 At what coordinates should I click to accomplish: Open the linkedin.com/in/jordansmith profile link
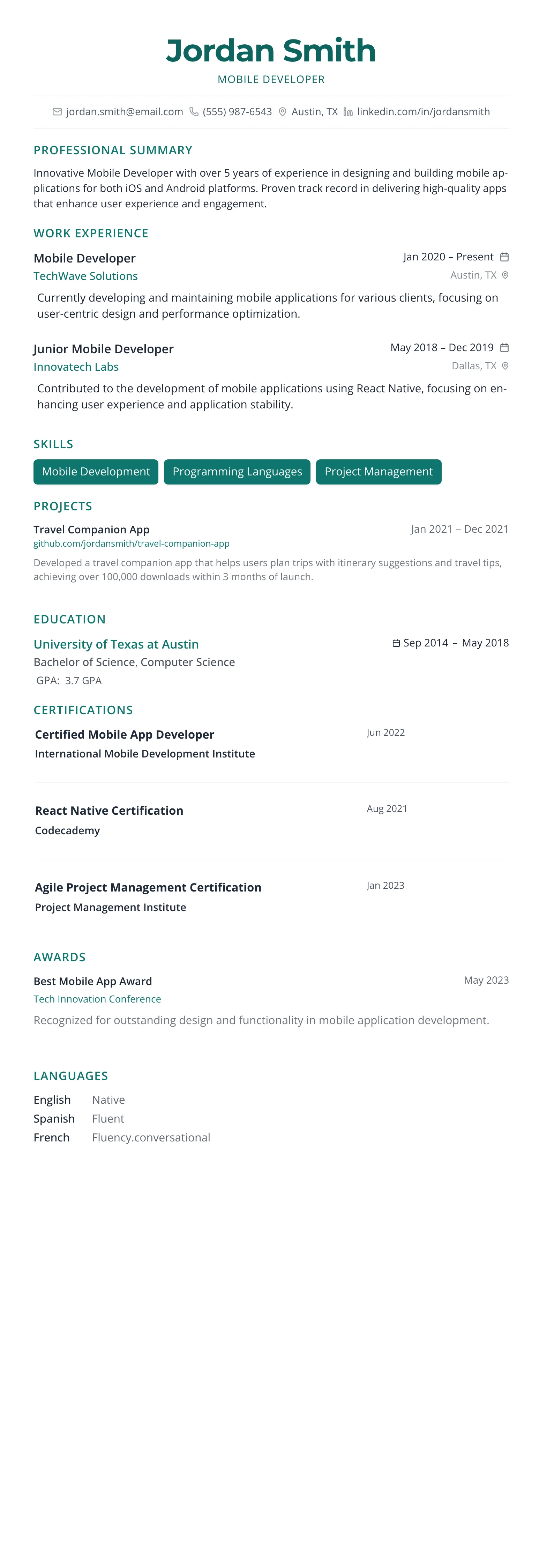423,112
